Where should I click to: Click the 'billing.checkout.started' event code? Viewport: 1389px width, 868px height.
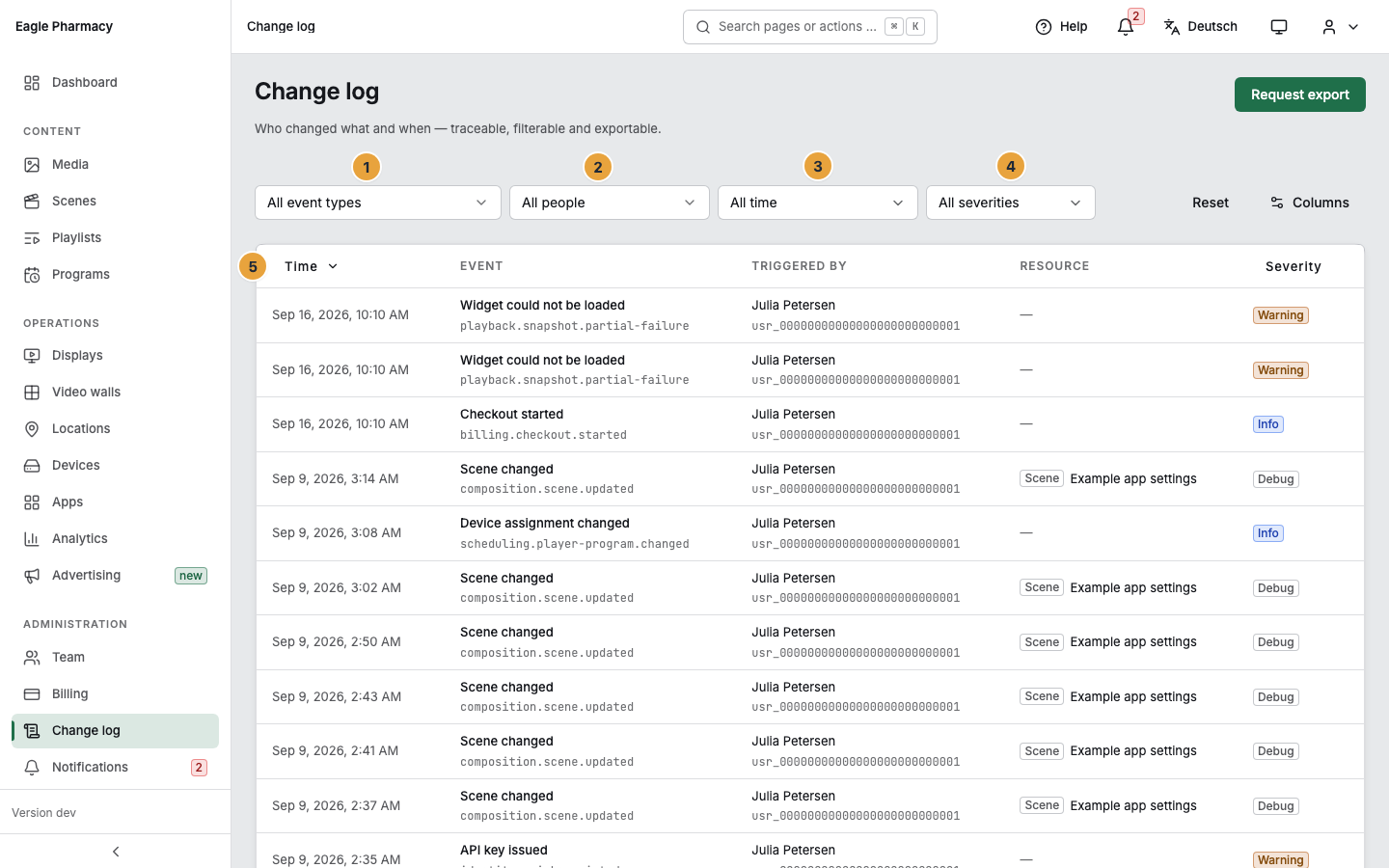tap(543, 435)
